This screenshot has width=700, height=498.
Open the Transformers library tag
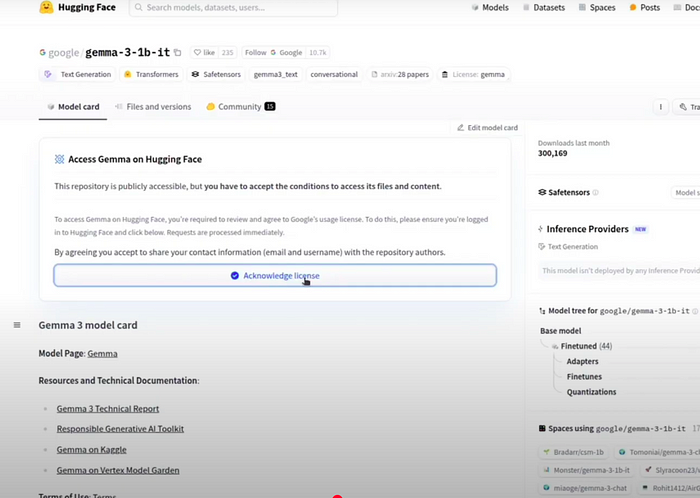click(151, 75)
